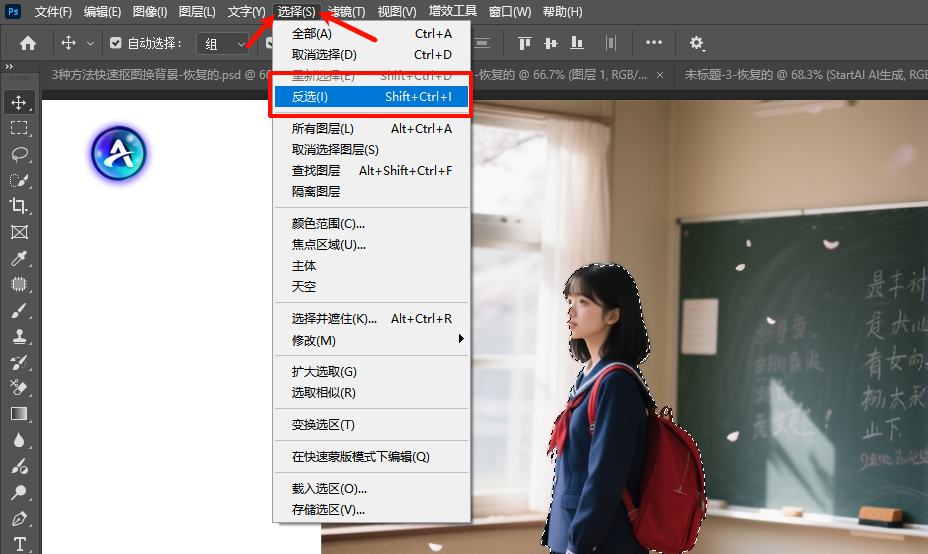Select the Pen tool
Image resolution: width=928 pixels, height=554 pixels.
pyautogui.click(x=19, y=519)
